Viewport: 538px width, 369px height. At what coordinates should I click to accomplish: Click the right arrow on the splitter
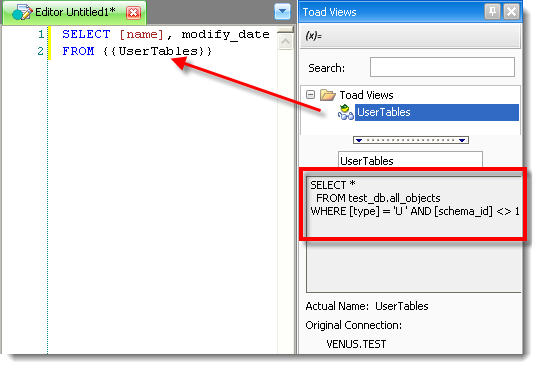click(x=462, y=140)
